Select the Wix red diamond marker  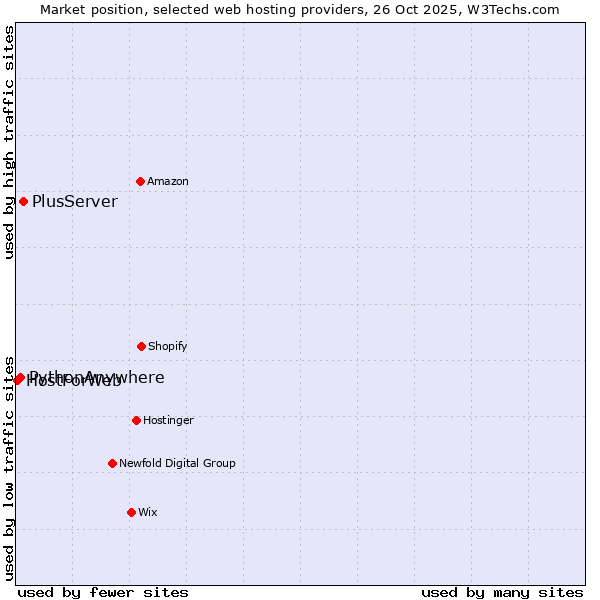coord(131,512)
